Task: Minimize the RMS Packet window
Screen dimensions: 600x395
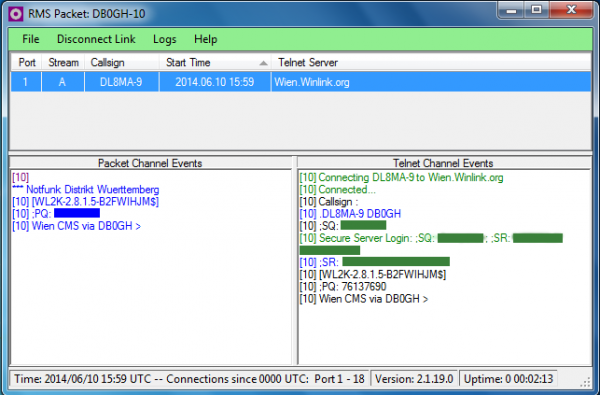Action: (x=511, y=10)
